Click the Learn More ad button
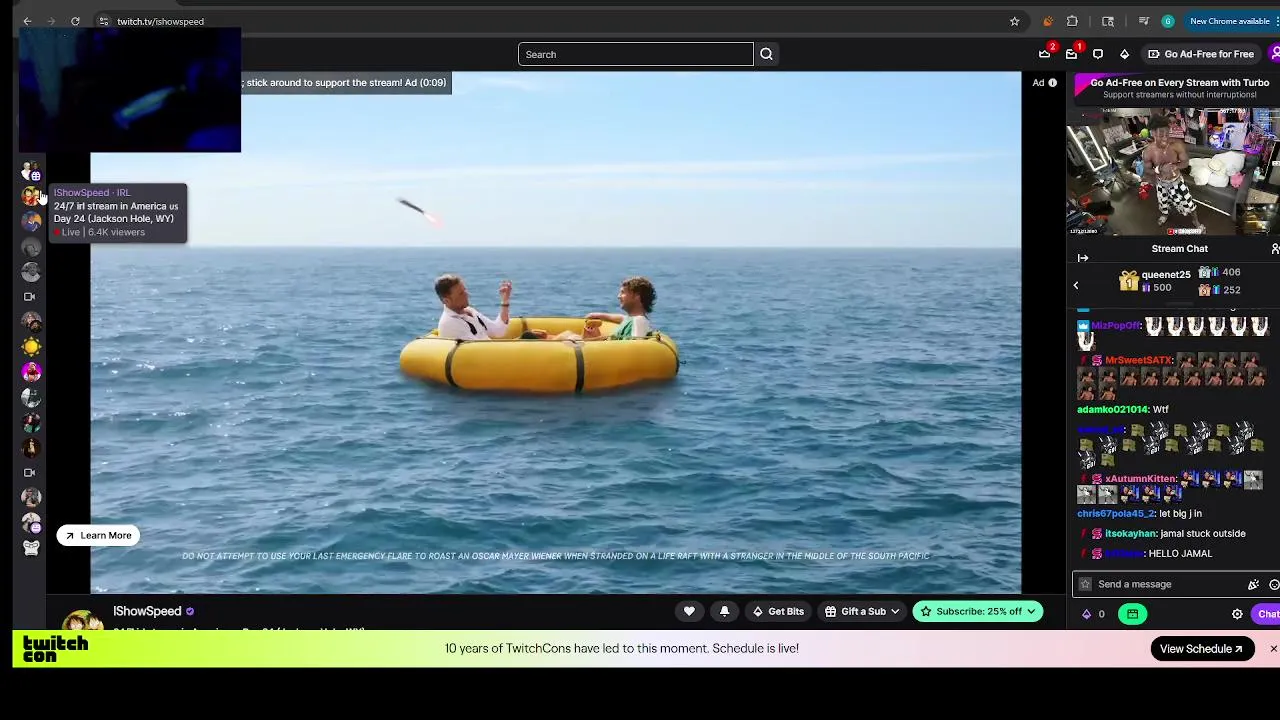 point(98,535)
